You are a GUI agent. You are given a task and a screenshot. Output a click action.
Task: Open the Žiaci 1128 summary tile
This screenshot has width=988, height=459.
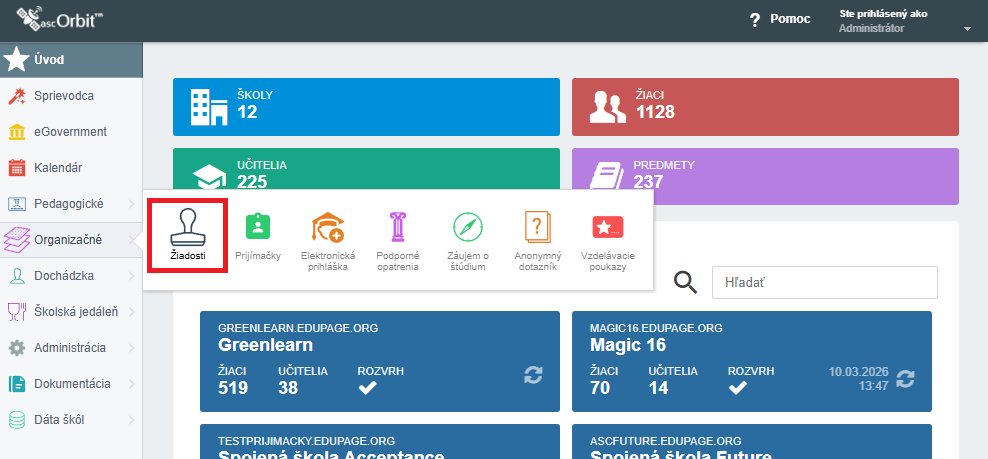pos(765,107)
